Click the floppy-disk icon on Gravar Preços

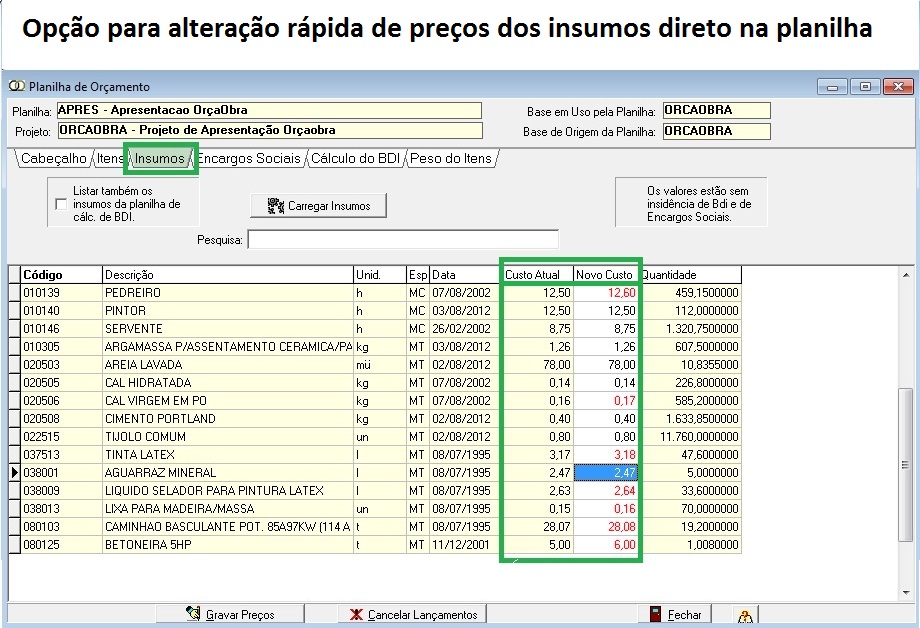pyautogui.click(x=194, y=614)
